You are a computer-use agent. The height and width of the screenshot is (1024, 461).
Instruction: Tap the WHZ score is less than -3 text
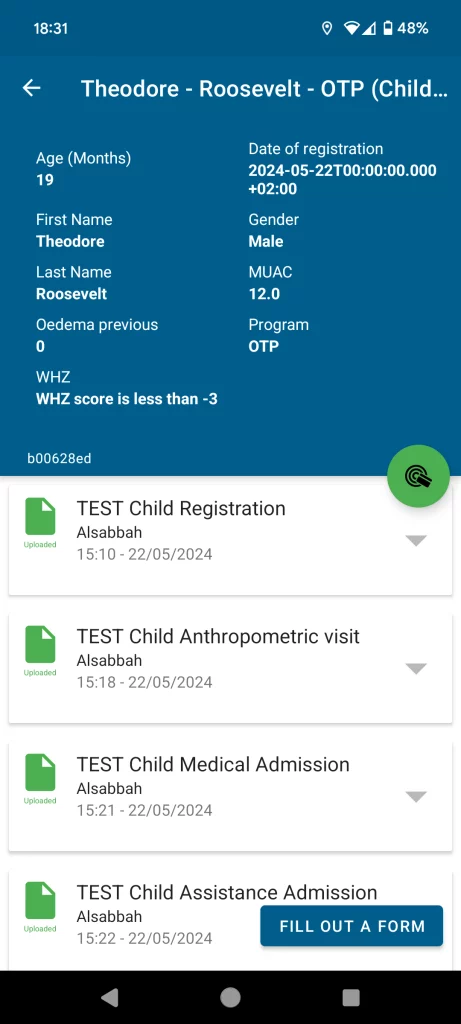(x=127, y=398)
